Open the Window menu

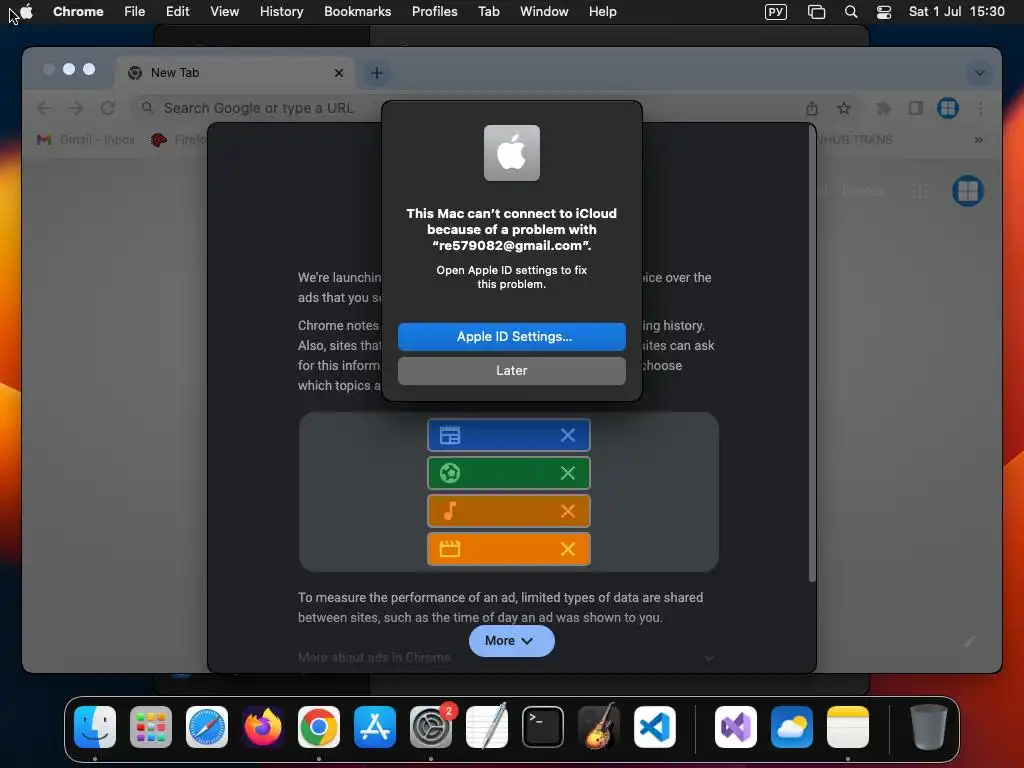(x=544, y=11)
